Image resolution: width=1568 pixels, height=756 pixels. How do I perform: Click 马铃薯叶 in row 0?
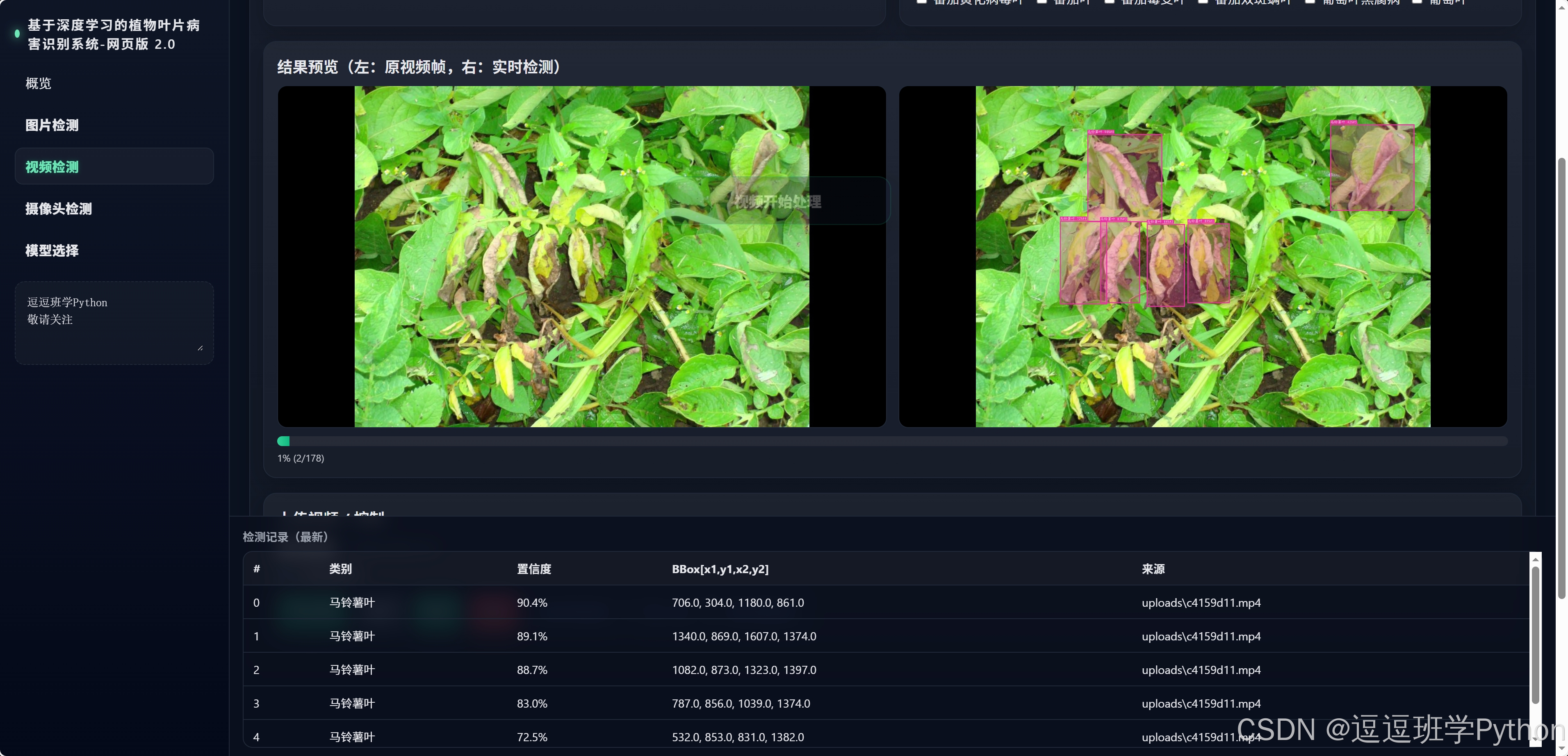[352, 603]
